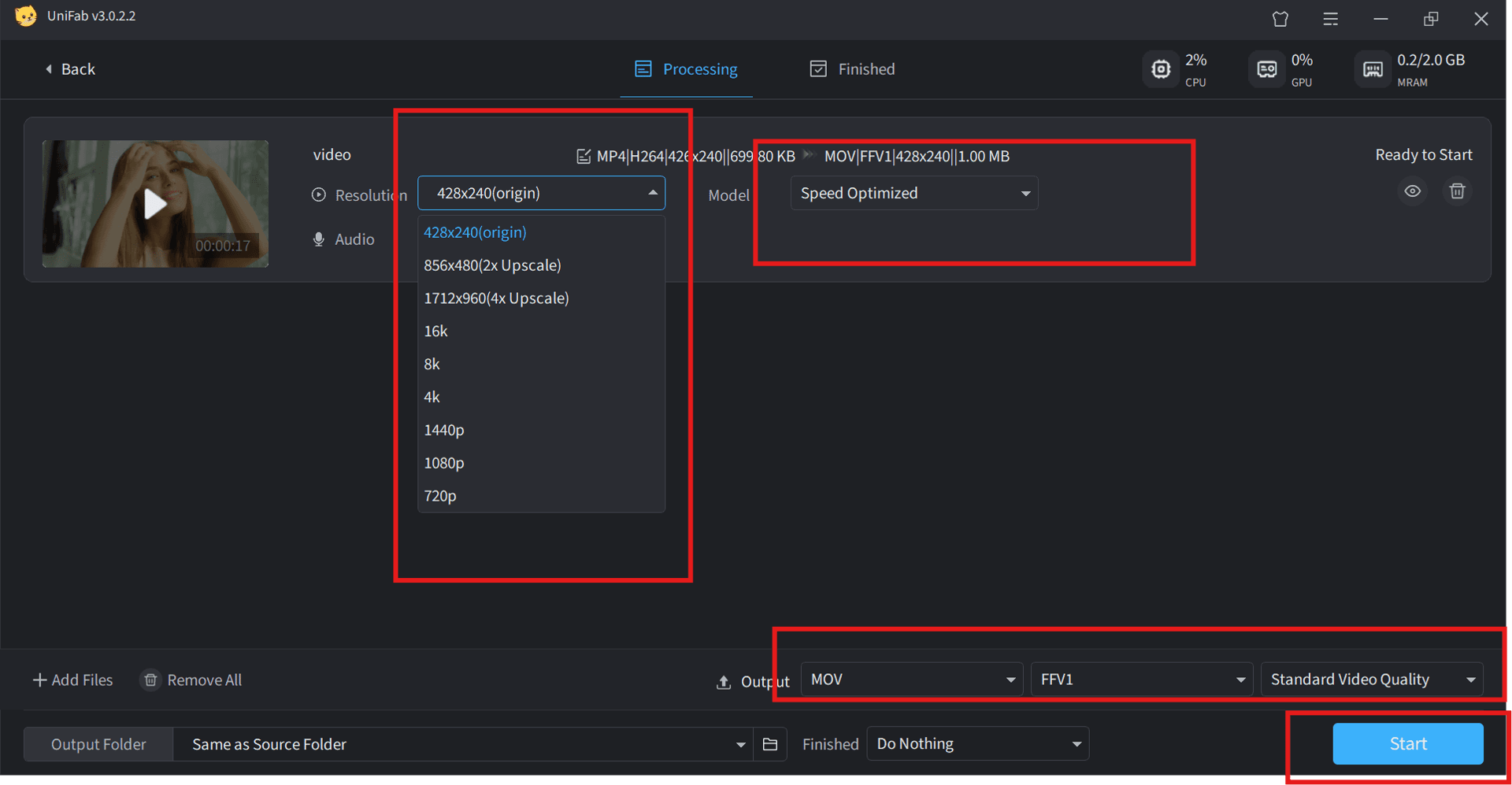This screenshot has height=785, width=1512.
Task: Select 4k resolution option
Action: [x=541, y=398]
